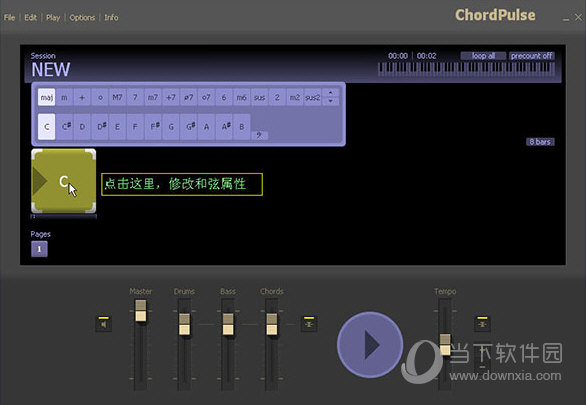Toggle the master mute speaker icon
Screen dimensions: 586x405
click(x=104, y=324)
